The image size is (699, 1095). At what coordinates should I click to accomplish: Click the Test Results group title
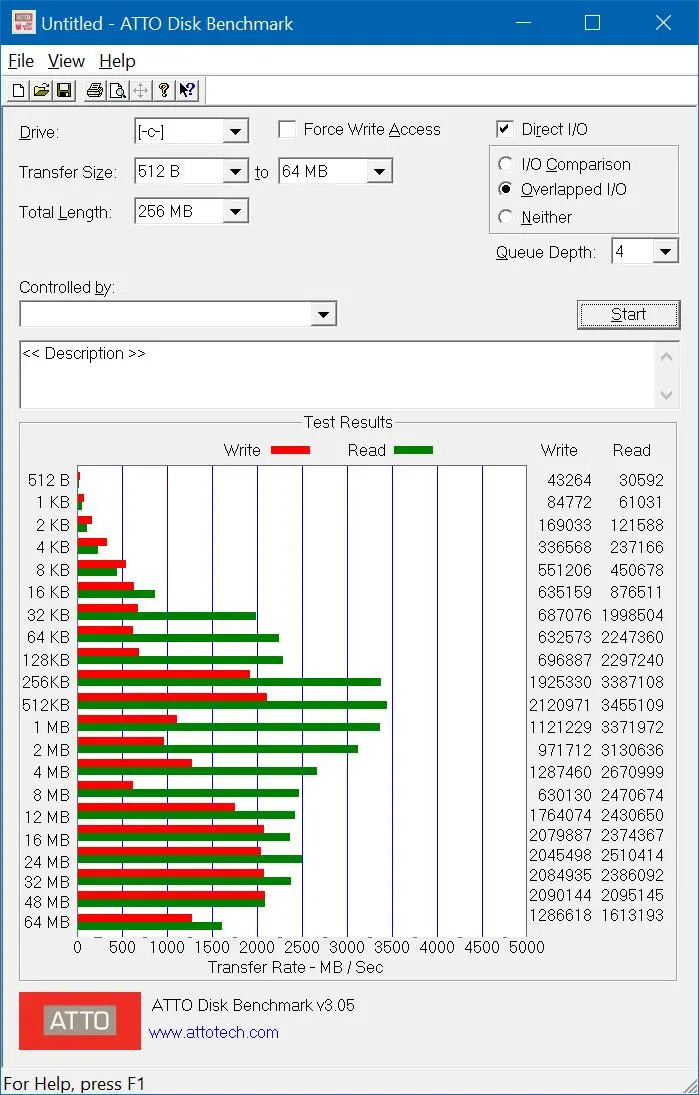pyautogui.click(x=348, y=422)
